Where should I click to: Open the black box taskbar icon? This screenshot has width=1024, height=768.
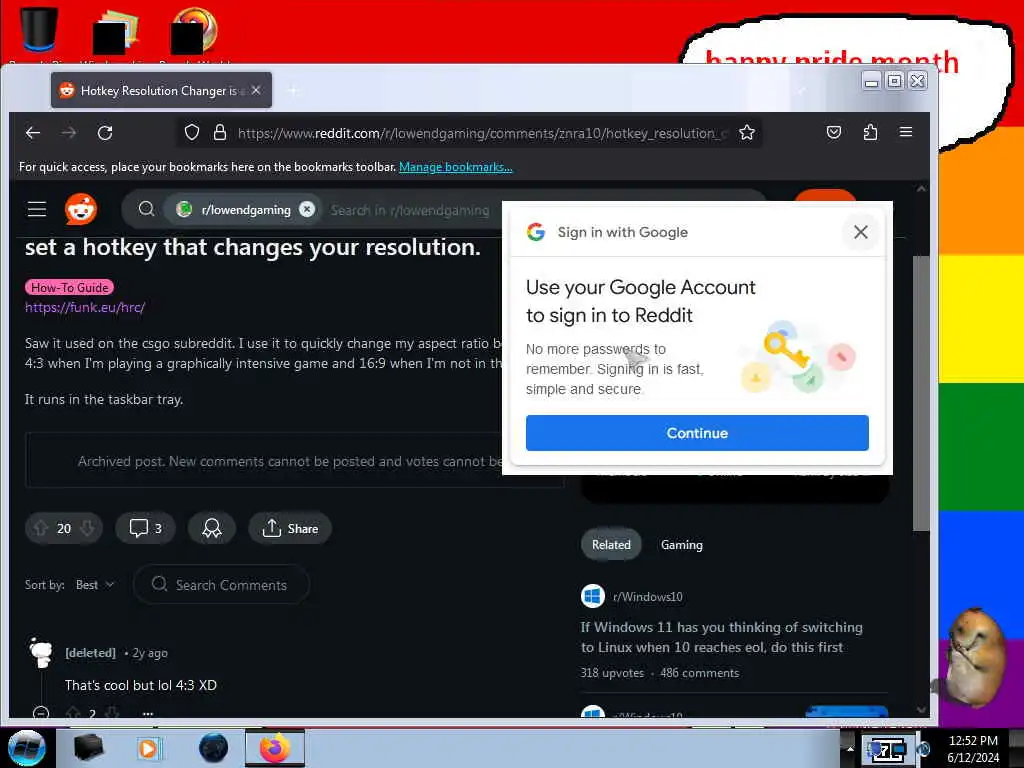pos(89,747)
